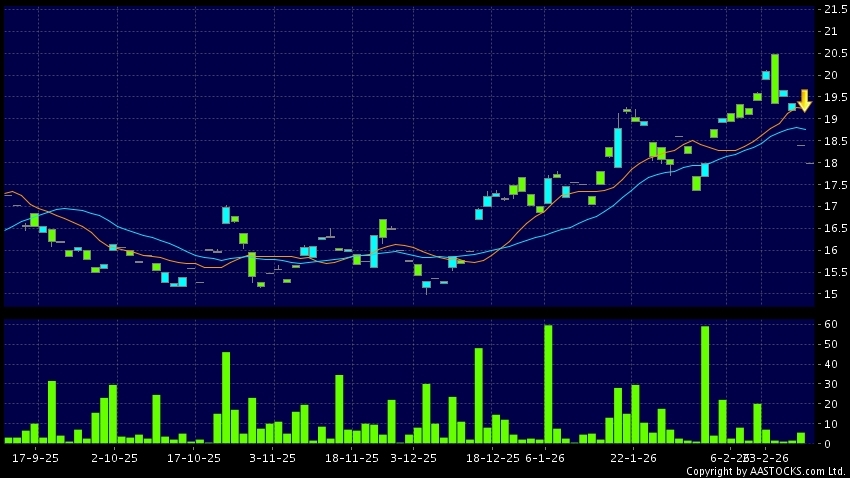Select the 22-1-26 date label
The image size is (850, 478).
(633, 457)
